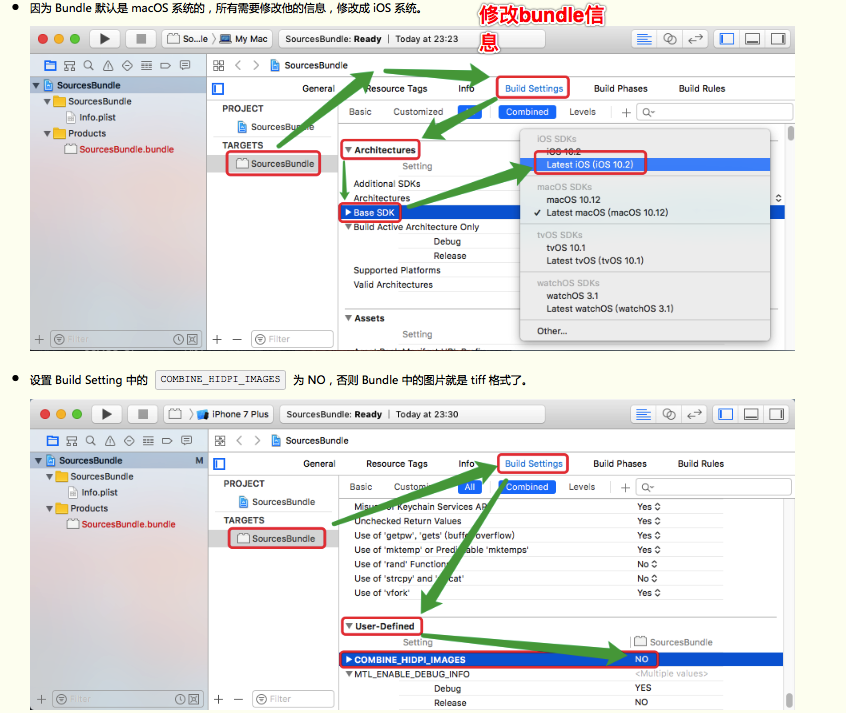
Task: Toggle navigator panel in upper Xcode window
Action: coord(727,39)
